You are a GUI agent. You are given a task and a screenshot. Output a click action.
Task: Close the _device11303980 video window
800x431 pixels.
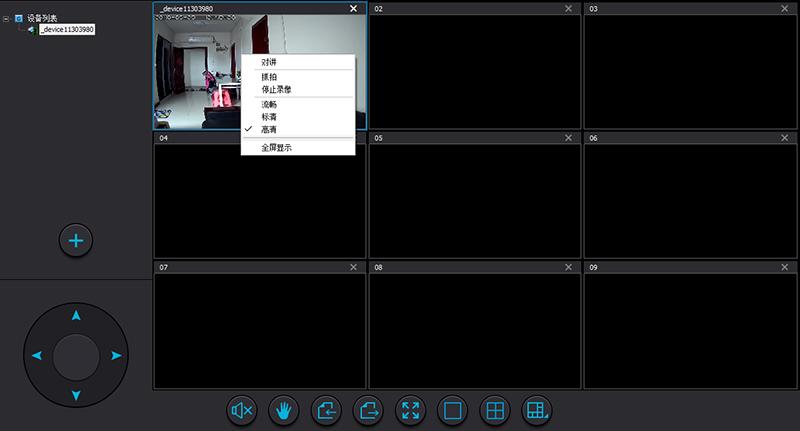(x=354, y=9)
